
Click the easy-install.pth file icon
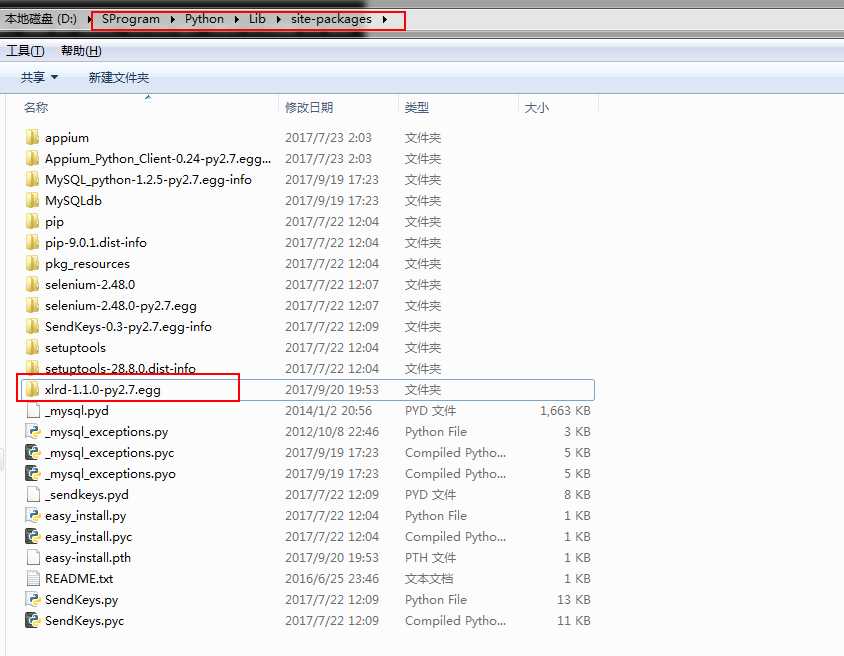[x=33, y=558]
